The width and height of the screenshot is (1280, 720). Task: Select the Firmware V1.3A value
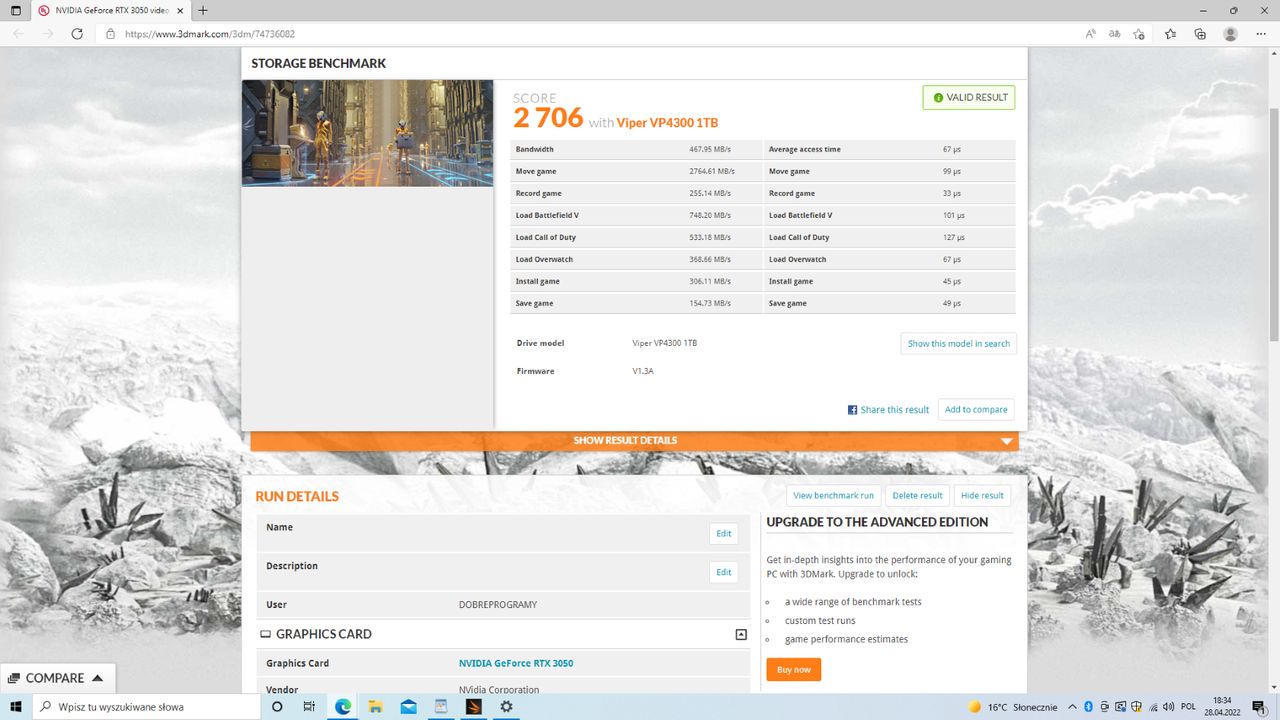643,371
